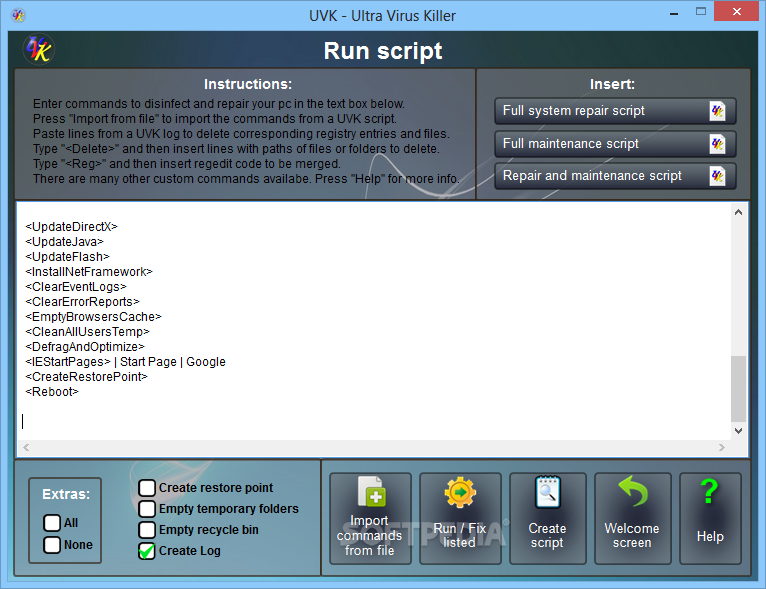Click the script box scroll down arrow
Screen dimensions: 766x589
[x=738, y=431]
